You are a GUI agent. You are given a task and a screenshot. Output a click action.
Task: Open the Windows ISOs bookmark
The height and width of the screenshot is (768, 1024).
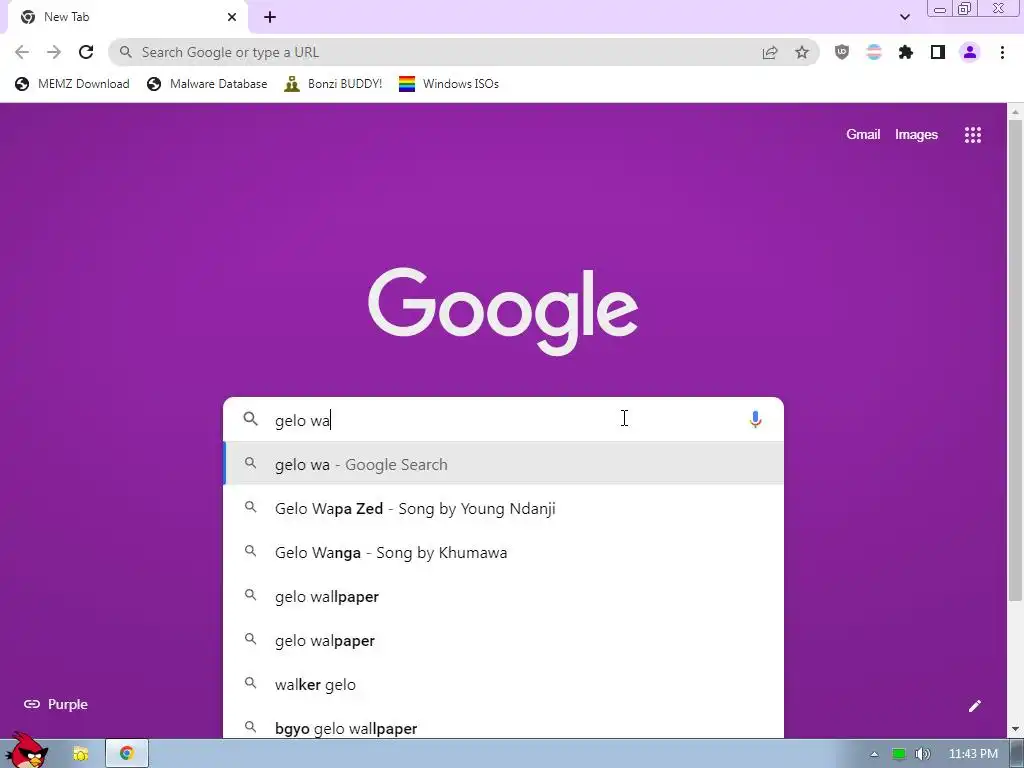[x=449, y=84]
